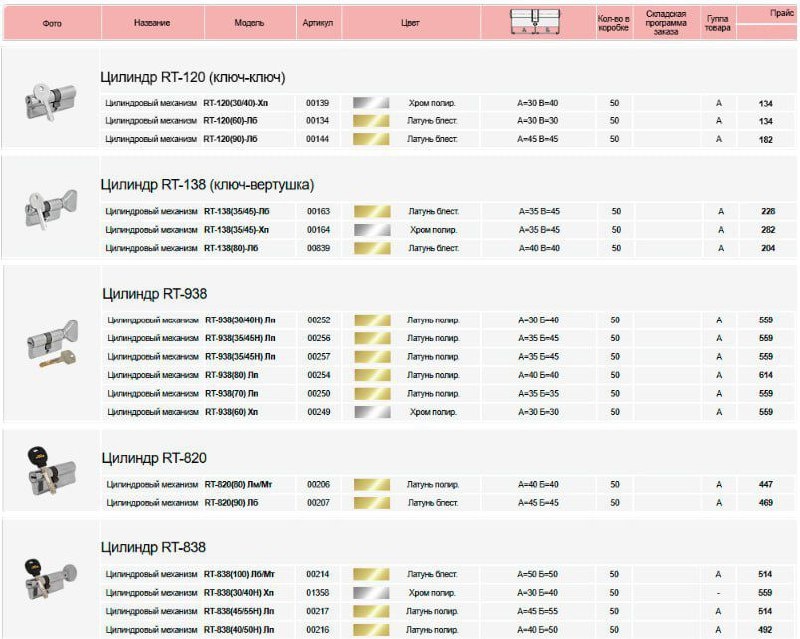Screen dimensions: 800x639
Task: Select model RT-820(80) Лм/Мт
Action: point(238,484)
